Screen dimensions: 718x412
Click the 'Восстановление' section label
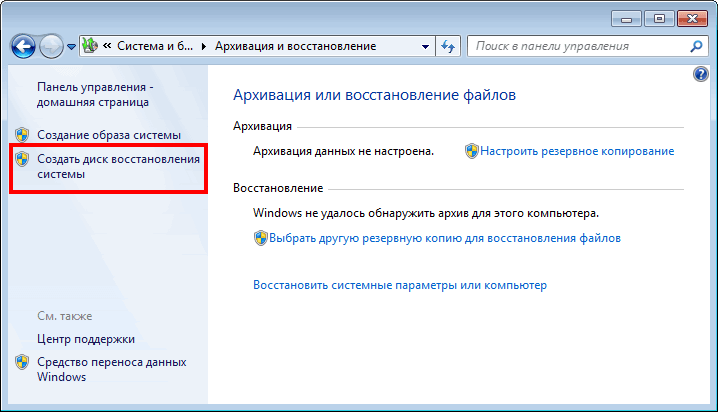278,188
